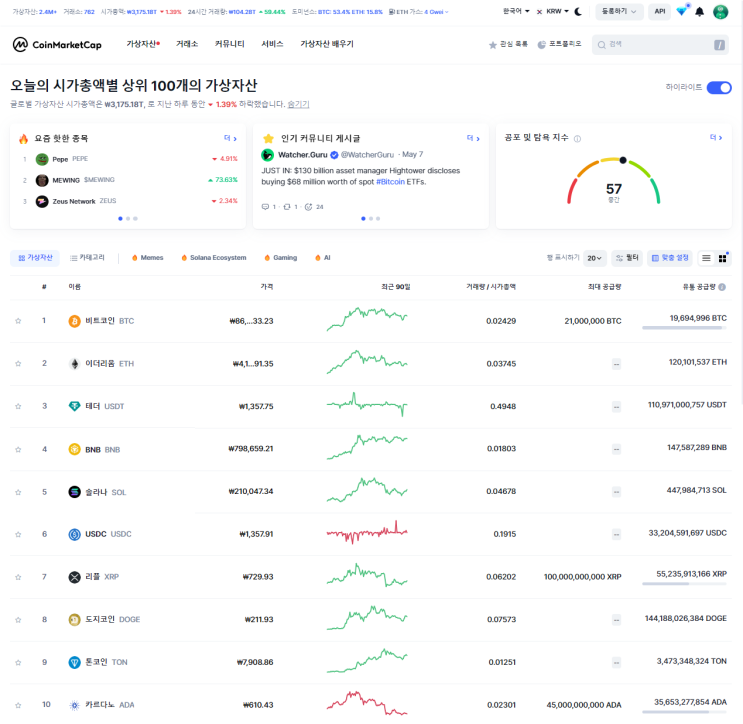Click the #Bitcoin hashtag link
Image resolution: width=743 pixels, height=724 pixels.
(x=390, y=182)
